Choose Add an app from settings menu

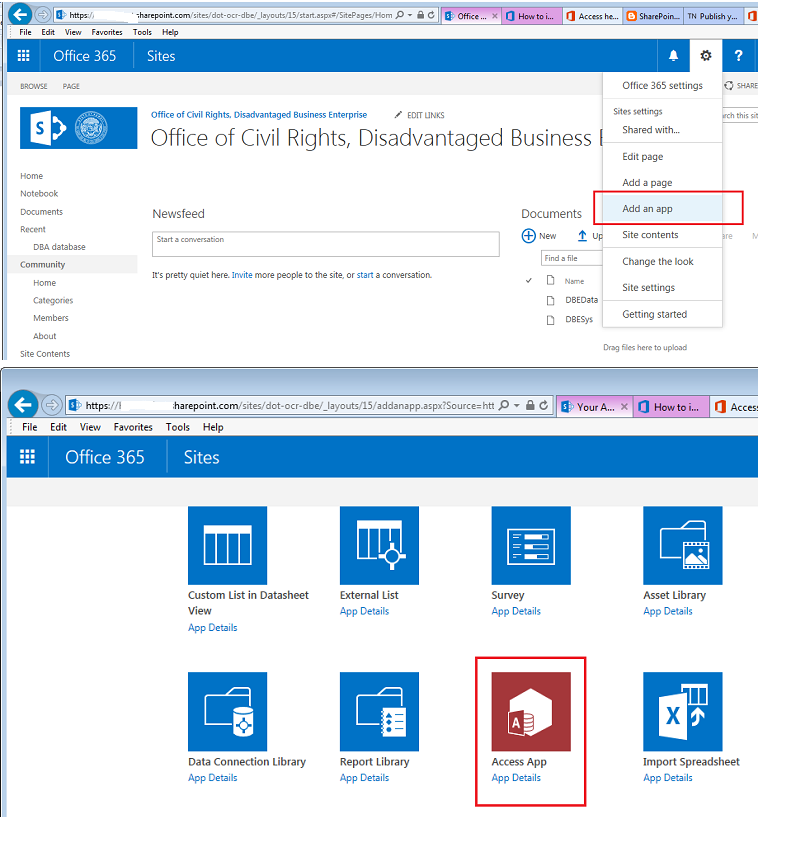point(662,208)
